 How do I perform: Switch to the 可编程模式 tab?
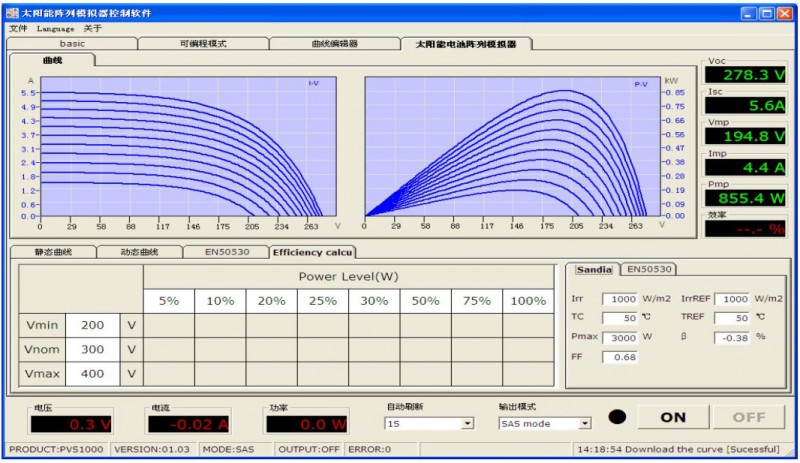203,44
